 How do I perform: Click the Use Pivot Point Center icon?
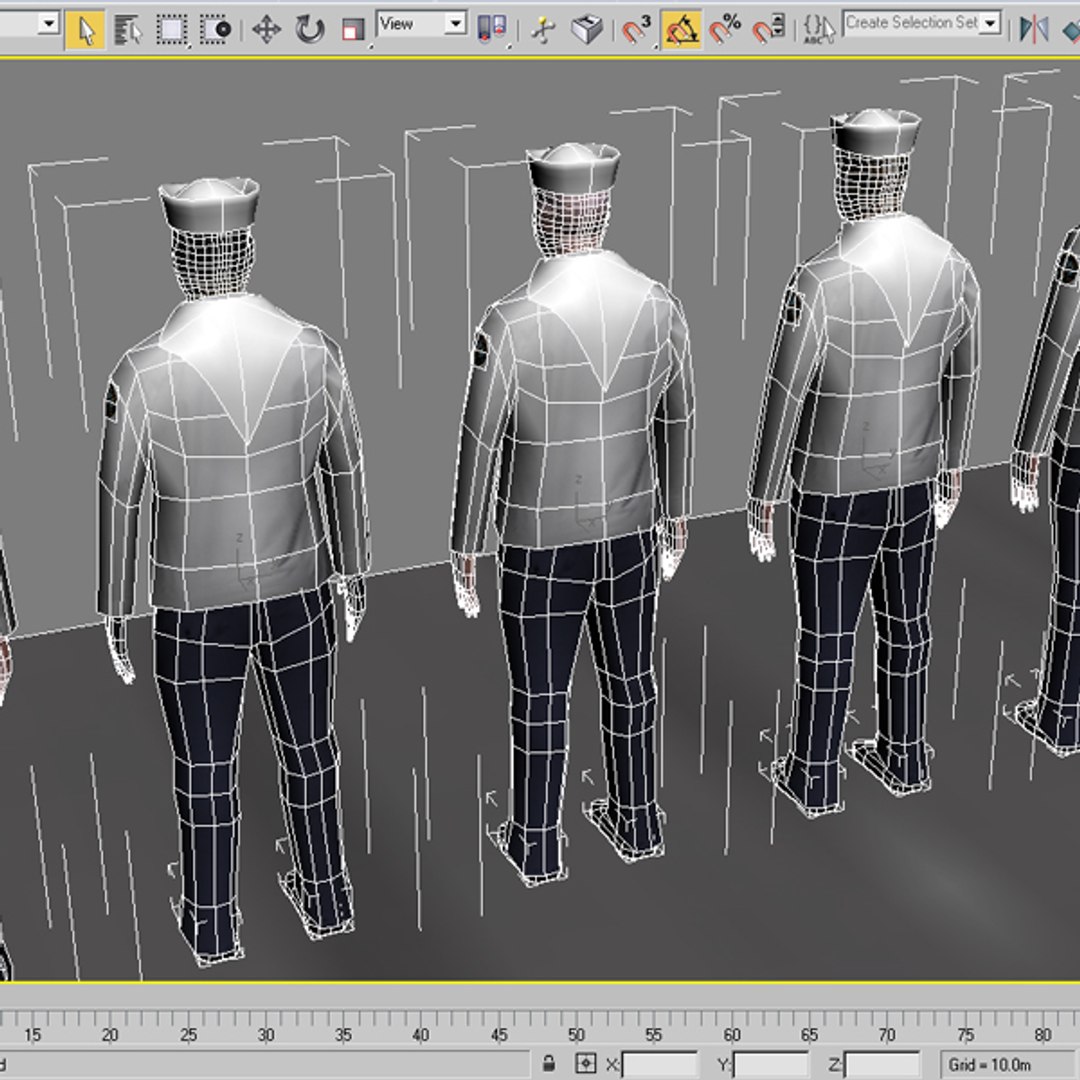click(x=491, y=29)
